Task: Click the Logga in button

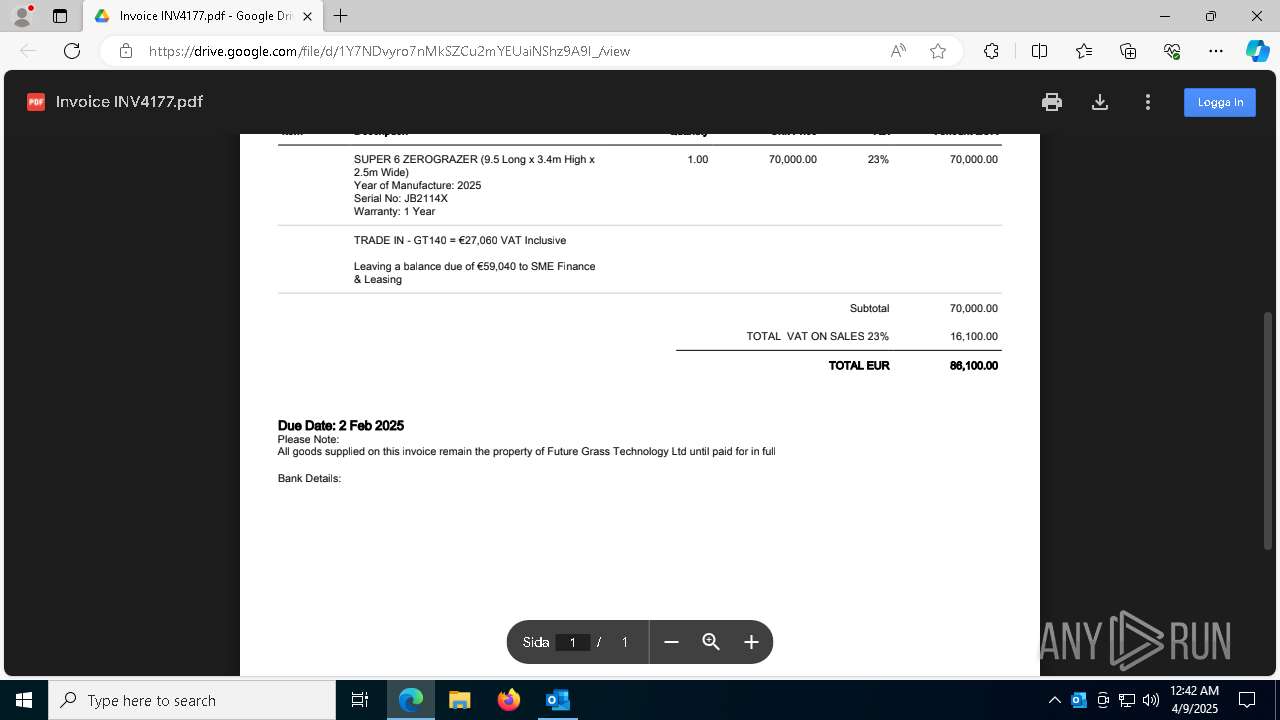Action: [x=1220, y=102]
